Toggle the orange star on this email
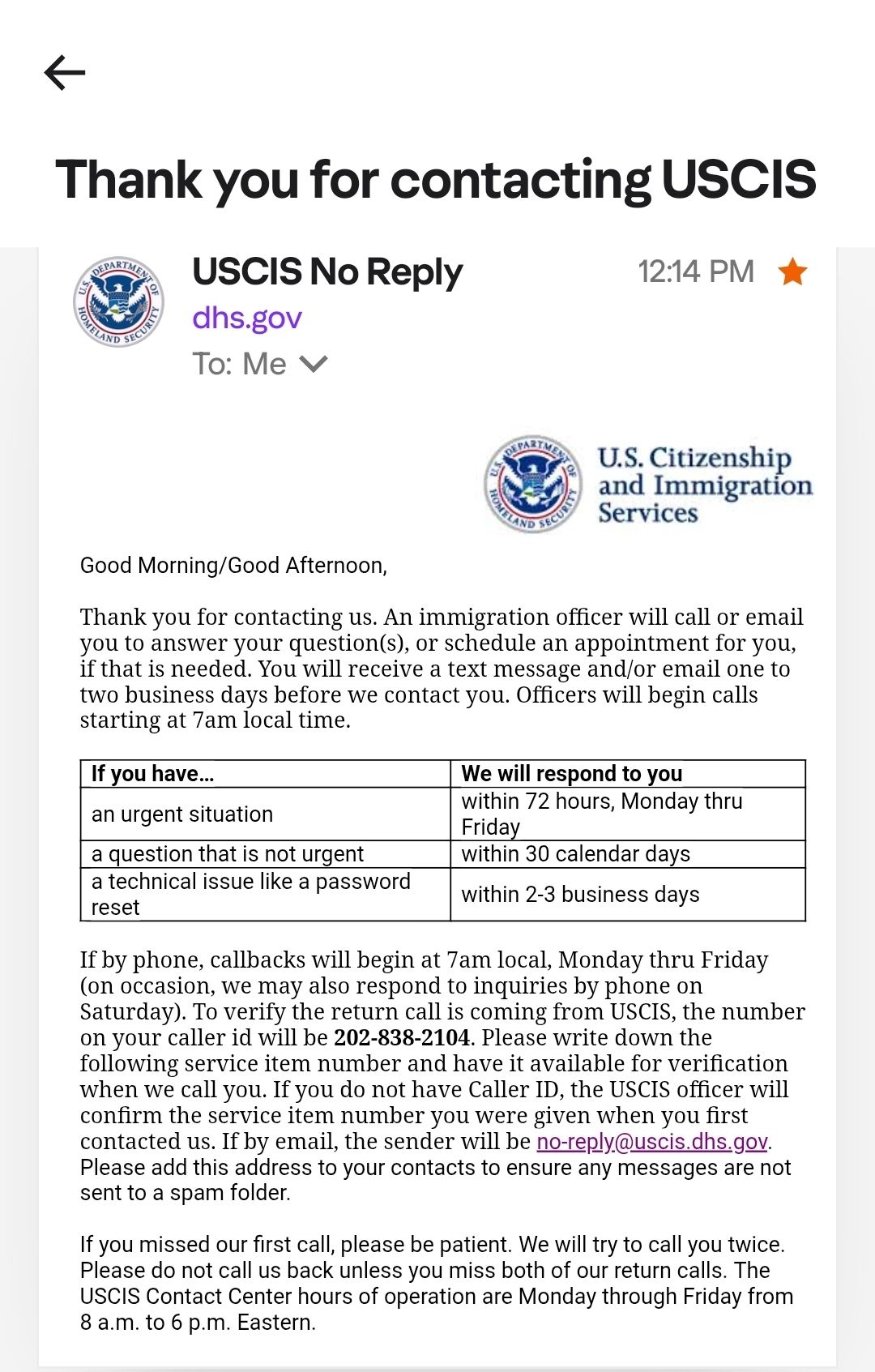The height and width of the screenshot is (1372, 875). (x=792, y=271)
